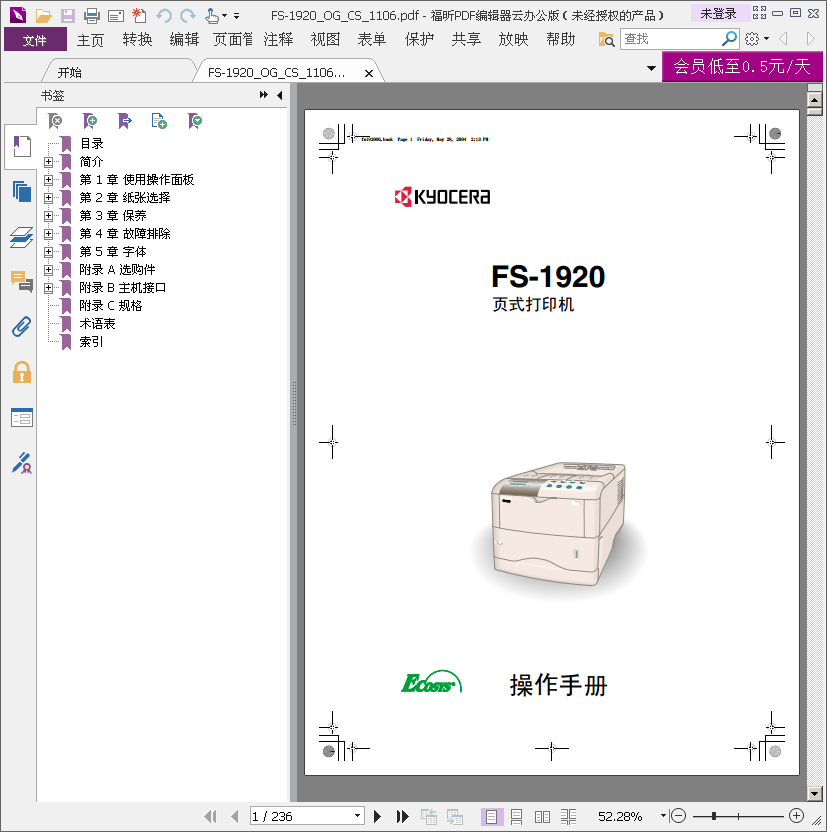Select single page view mode
Screen dimensions: 827x832
491,817
